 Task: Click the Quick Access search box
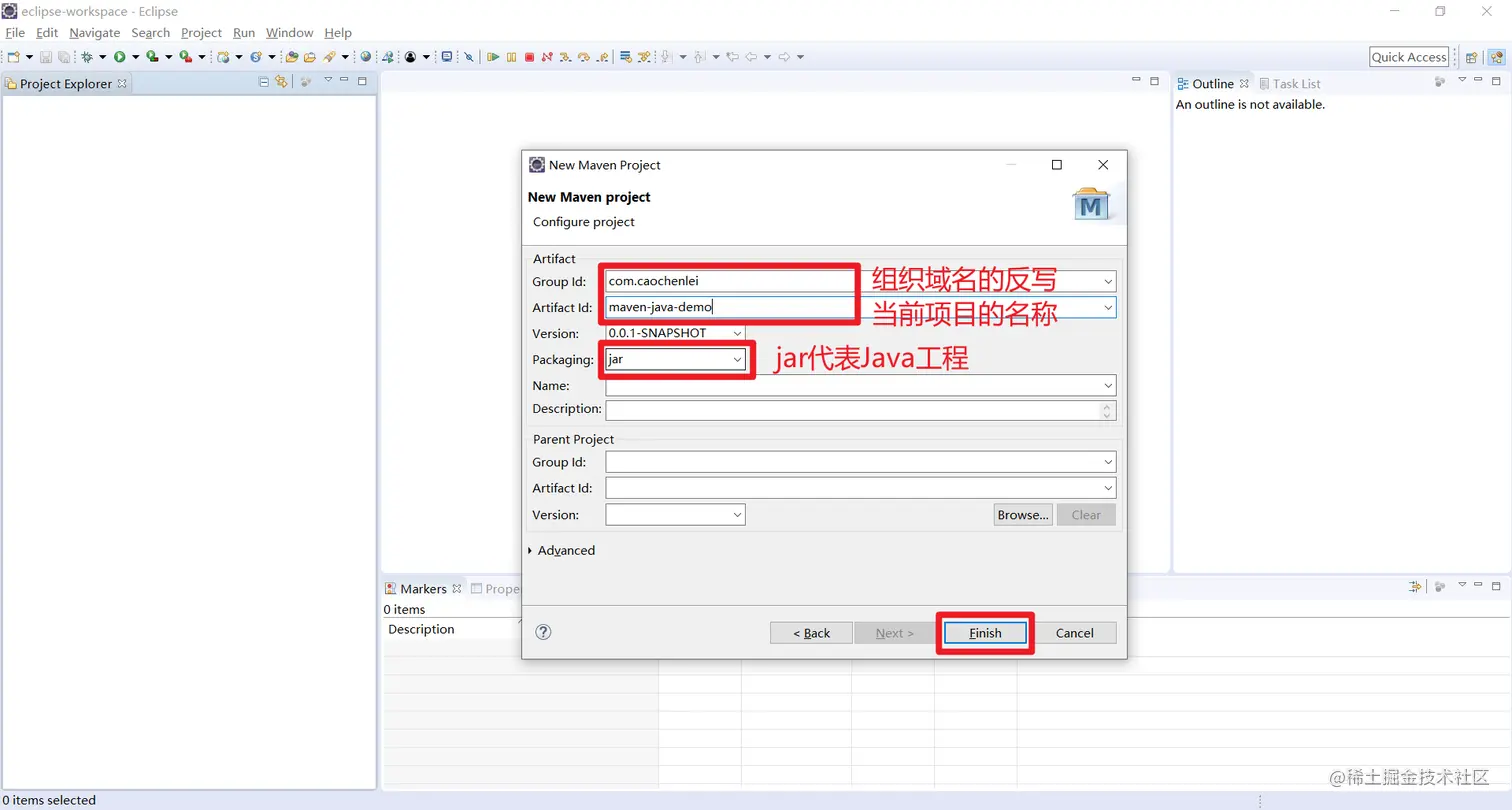[1409, 57]
